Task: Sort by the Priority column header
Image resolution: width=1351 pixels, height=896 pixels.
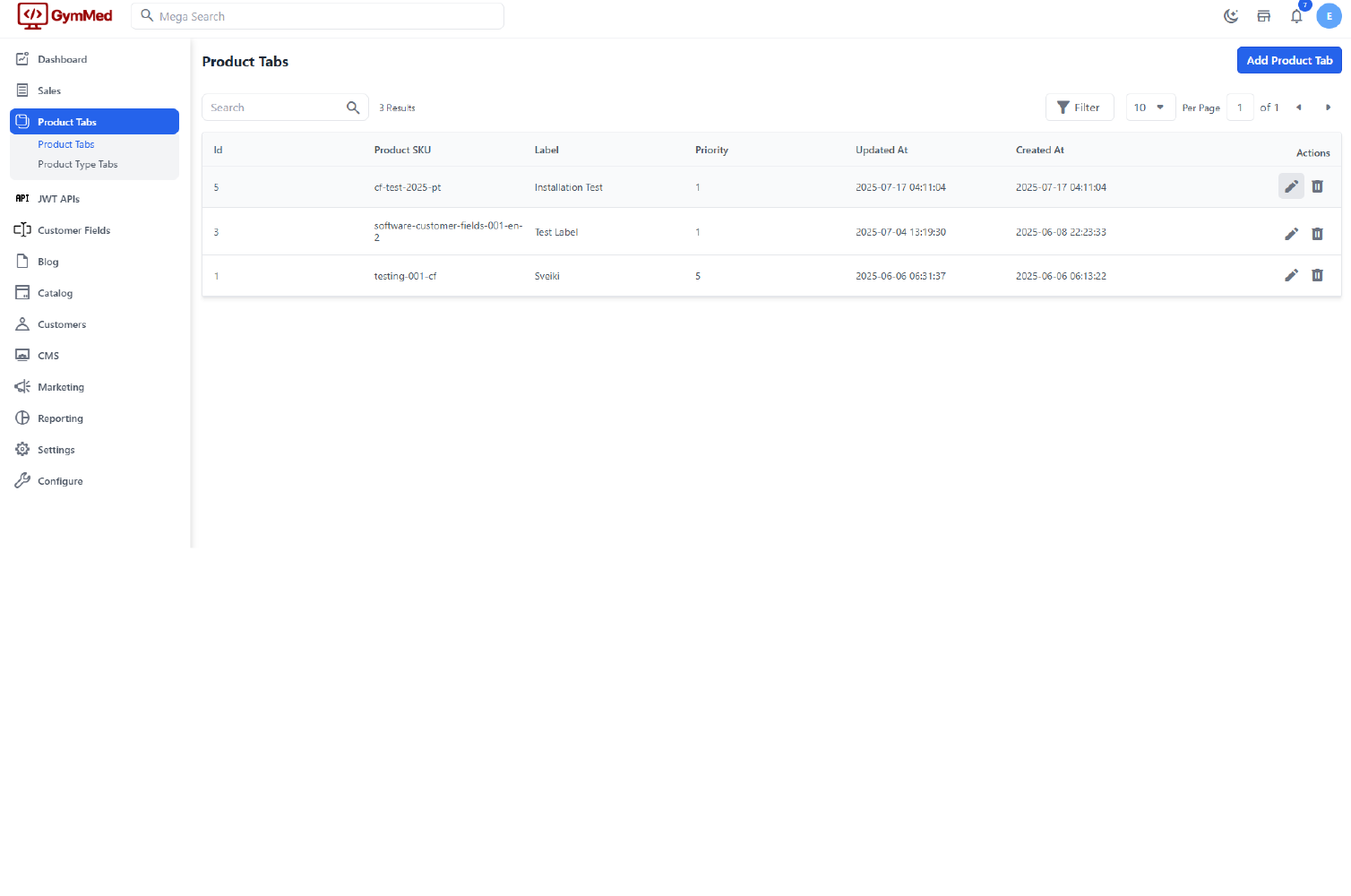Action: tap(711, 151)
